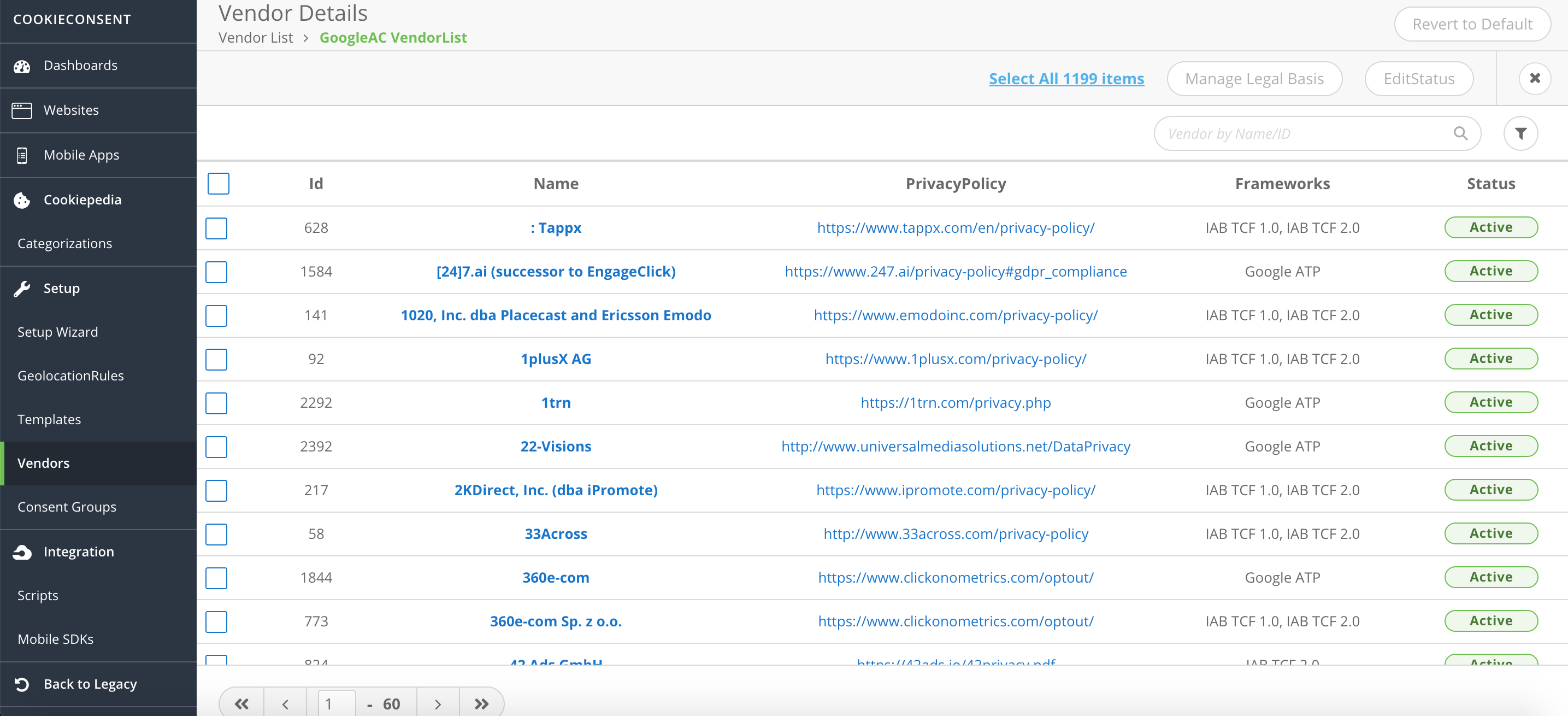Viewport: 1568px width, 716px height.
Task: Click the Integration cloud icon
Action: point(22,552)
